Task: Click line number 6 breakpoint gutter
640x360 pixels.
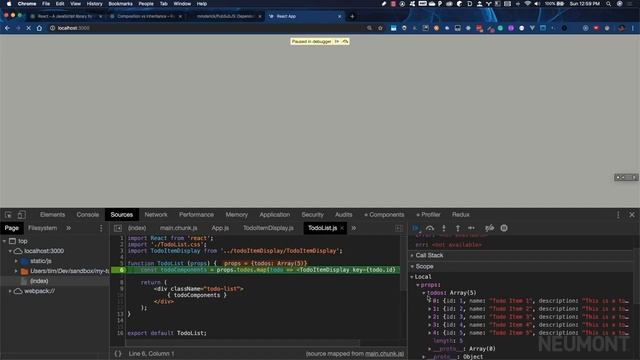Action: (x=121, y=270)
